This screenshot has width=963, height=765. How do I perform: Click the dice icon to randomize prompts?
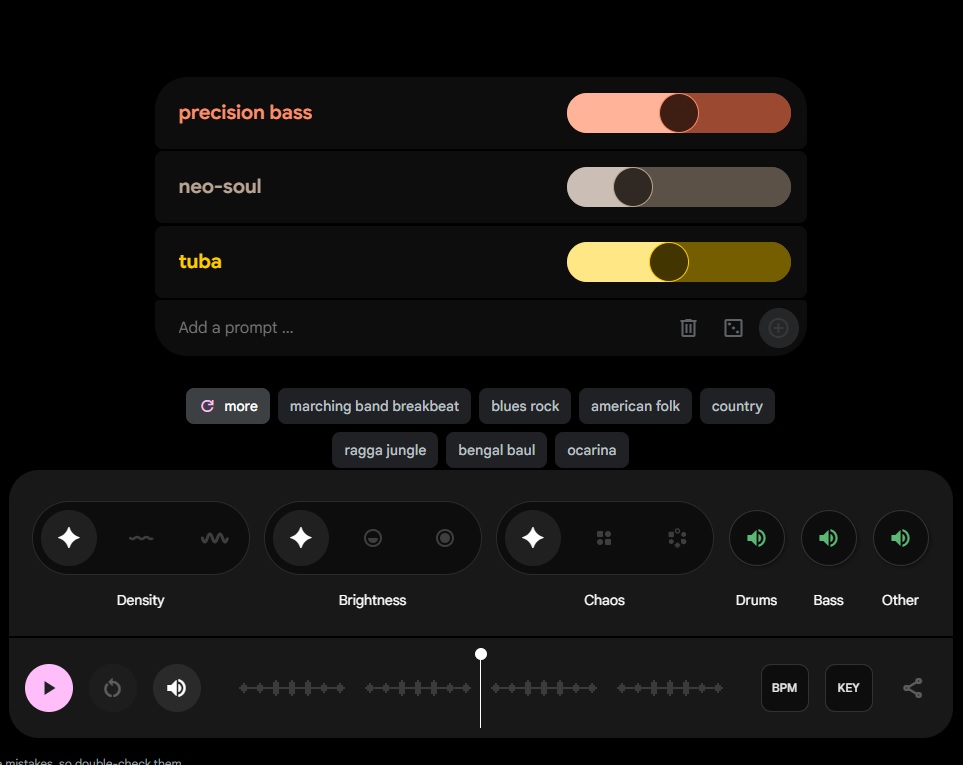click(x=733, y=327)
